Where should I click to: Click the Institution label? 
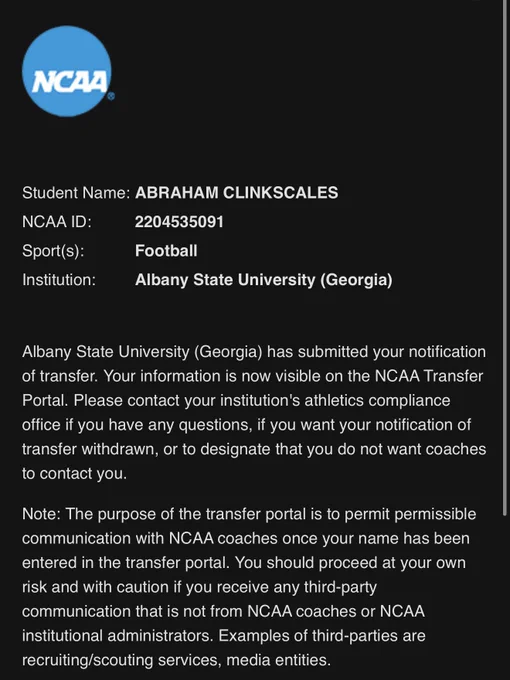point(59,280)
